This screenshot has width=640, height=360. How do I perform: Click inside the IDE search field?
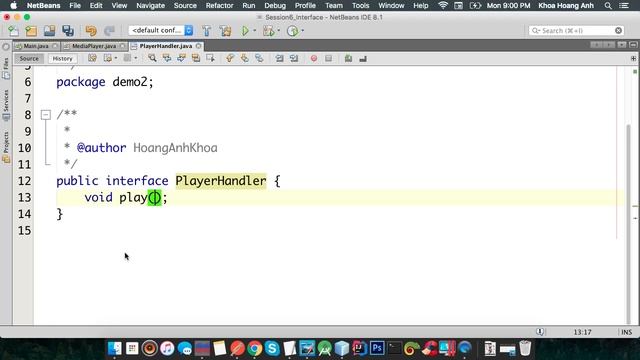point(576,31)
